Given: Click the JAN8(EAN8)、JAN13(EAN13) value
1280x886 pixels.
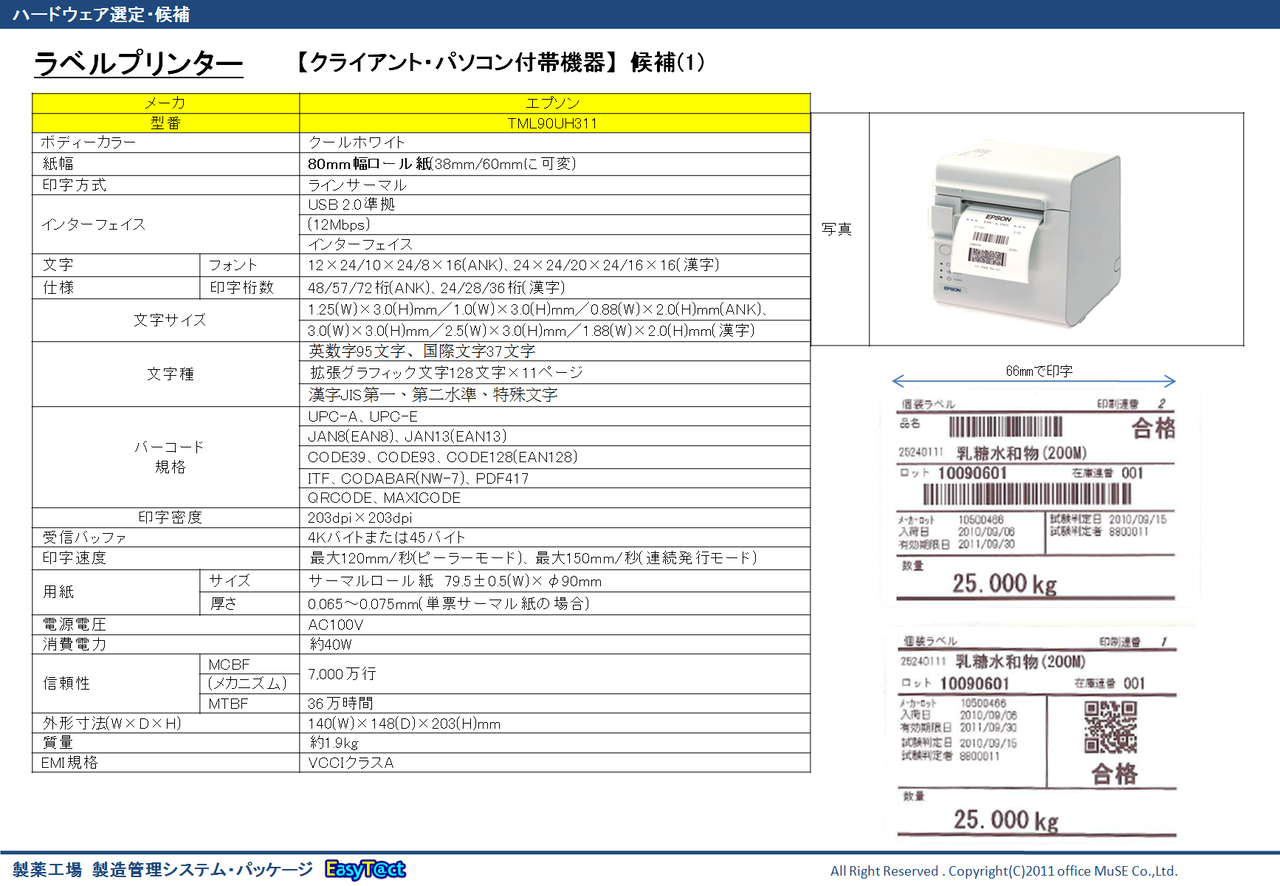Looking at the screenshot, I should click(407, 436).
